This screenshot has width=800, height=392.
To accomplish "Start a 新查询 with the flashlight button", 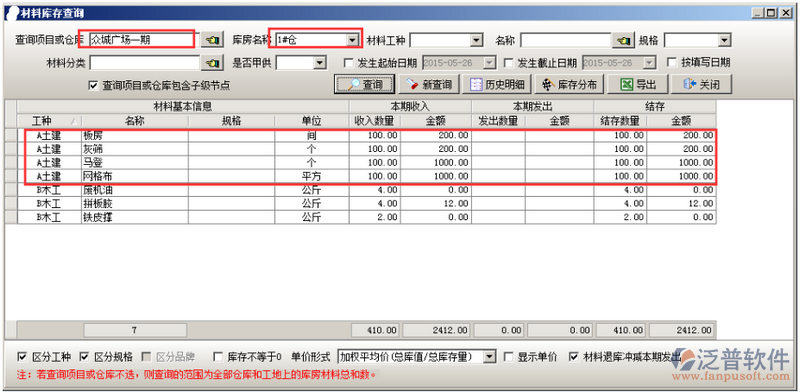I will coord(429,84).
